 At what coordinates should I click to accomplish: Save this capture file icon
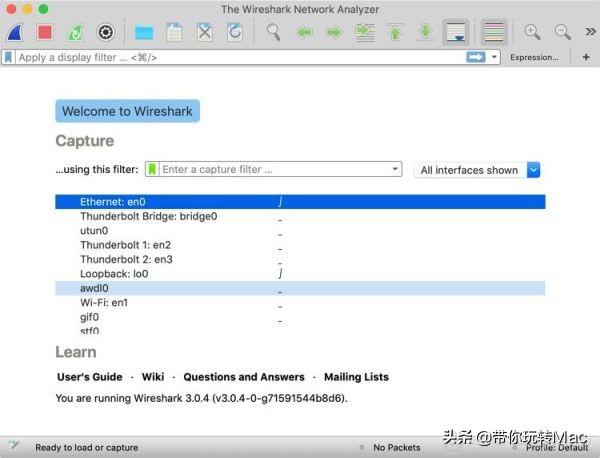tap(174, 32)
